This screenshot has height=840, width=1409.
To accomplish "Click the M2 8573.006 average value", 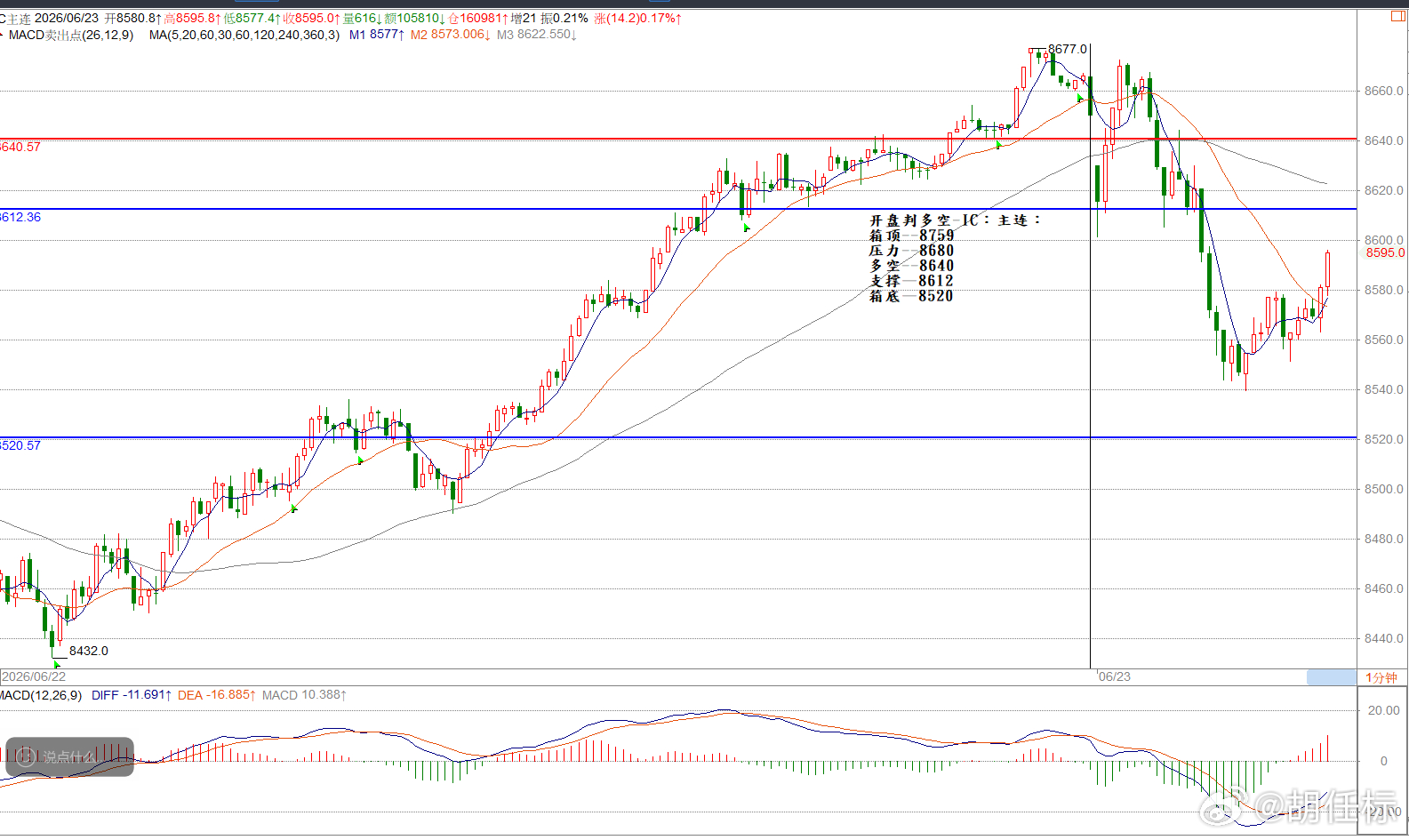I will (x=450, y=35).
